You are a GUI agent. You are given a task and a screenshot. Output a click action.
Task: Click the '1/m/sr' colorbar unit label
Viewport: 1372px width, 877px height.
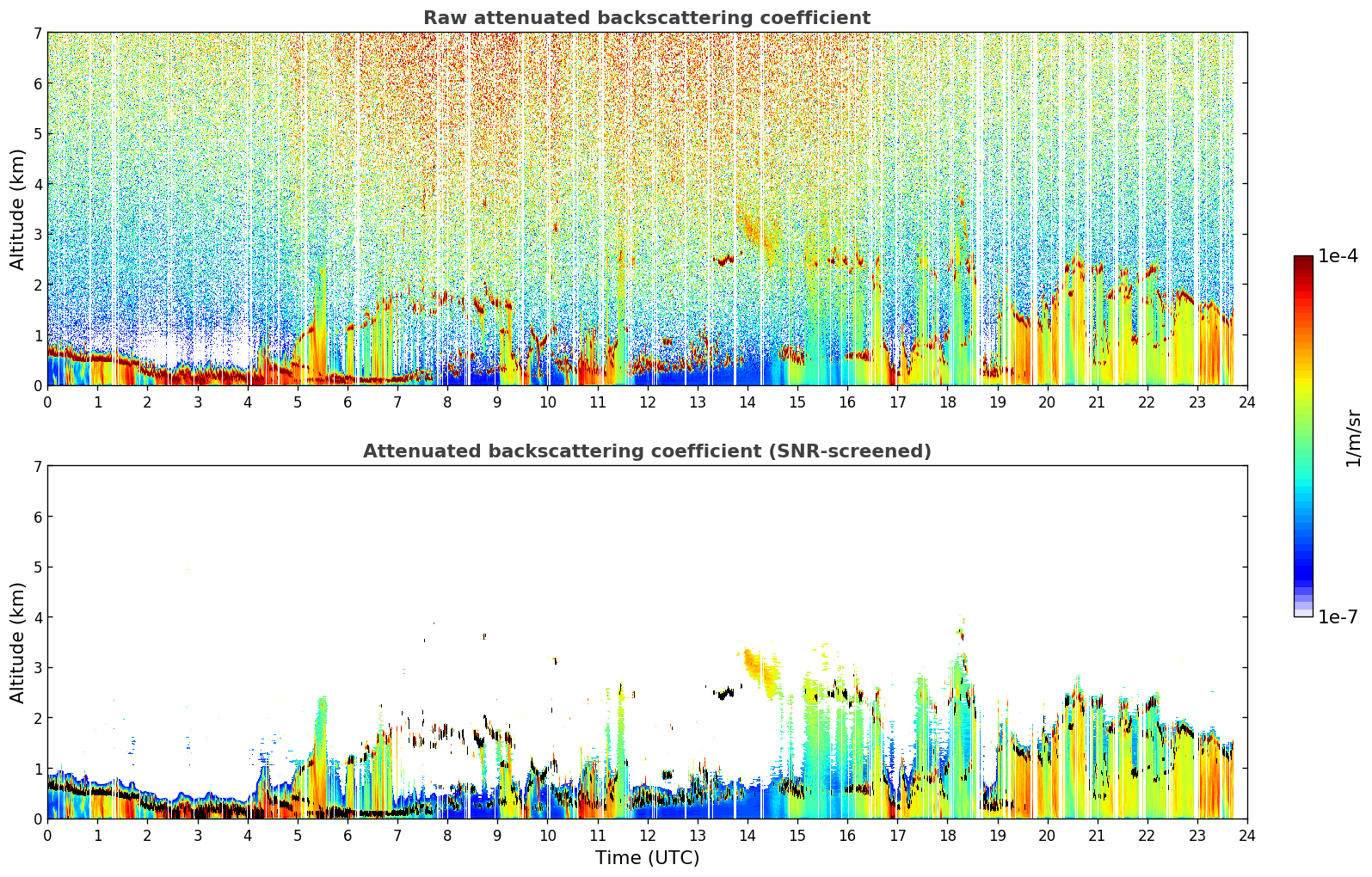tap(1353, 438)
